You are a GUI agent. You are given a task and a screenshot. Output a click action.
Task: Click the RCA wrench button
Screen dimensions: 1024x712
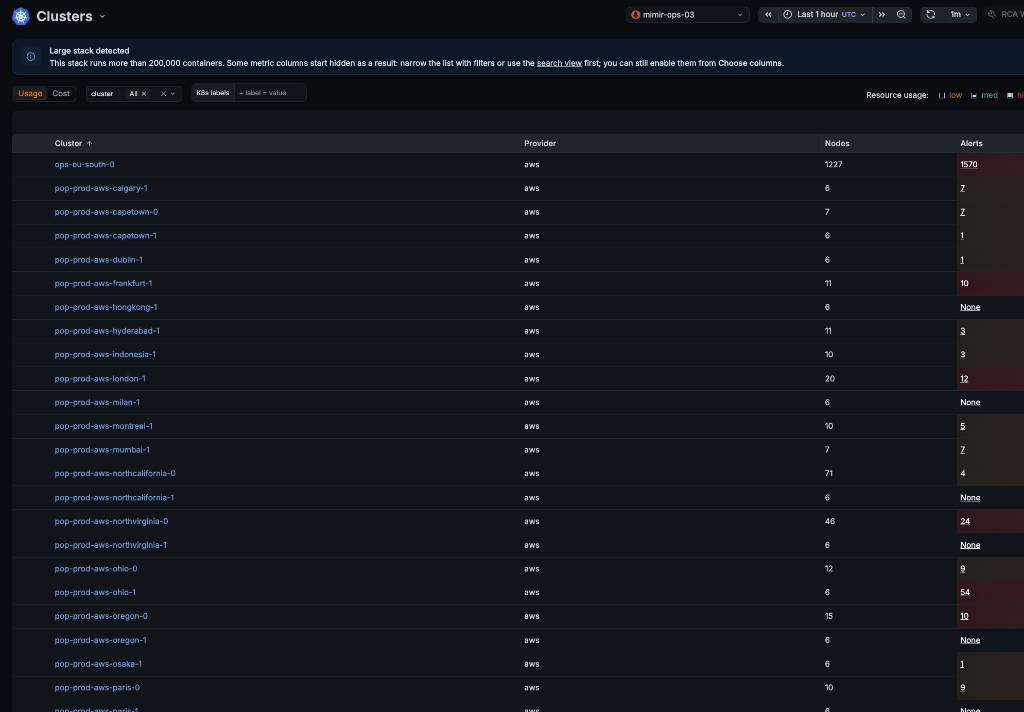point(1004,14)
